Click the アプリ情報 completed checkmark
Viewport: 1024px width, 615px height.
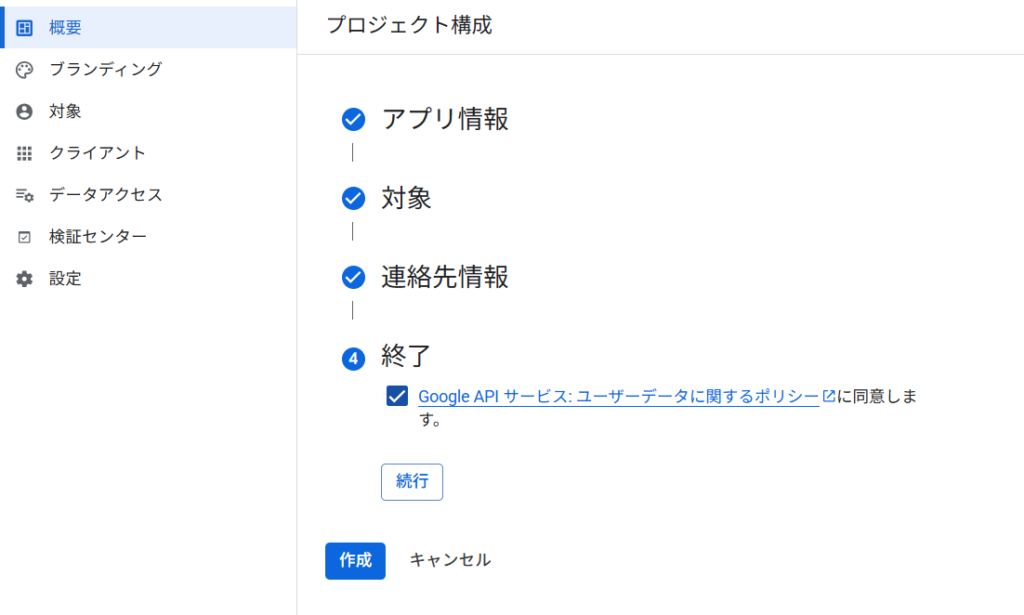tap(353, 120)
